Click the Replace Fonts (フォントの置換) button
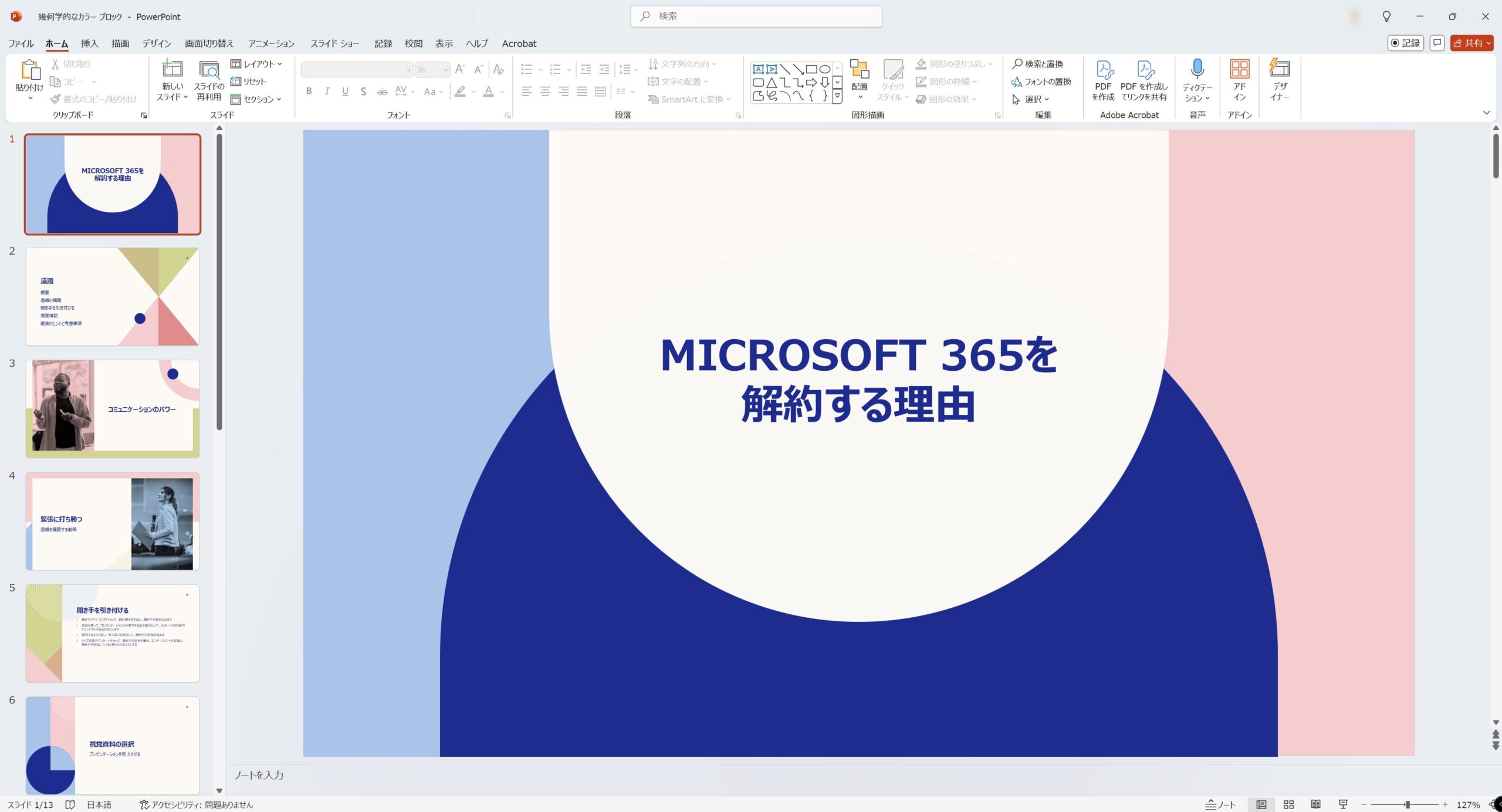This screenshot has height=812, width=1502. click(x=1041, y=82)
